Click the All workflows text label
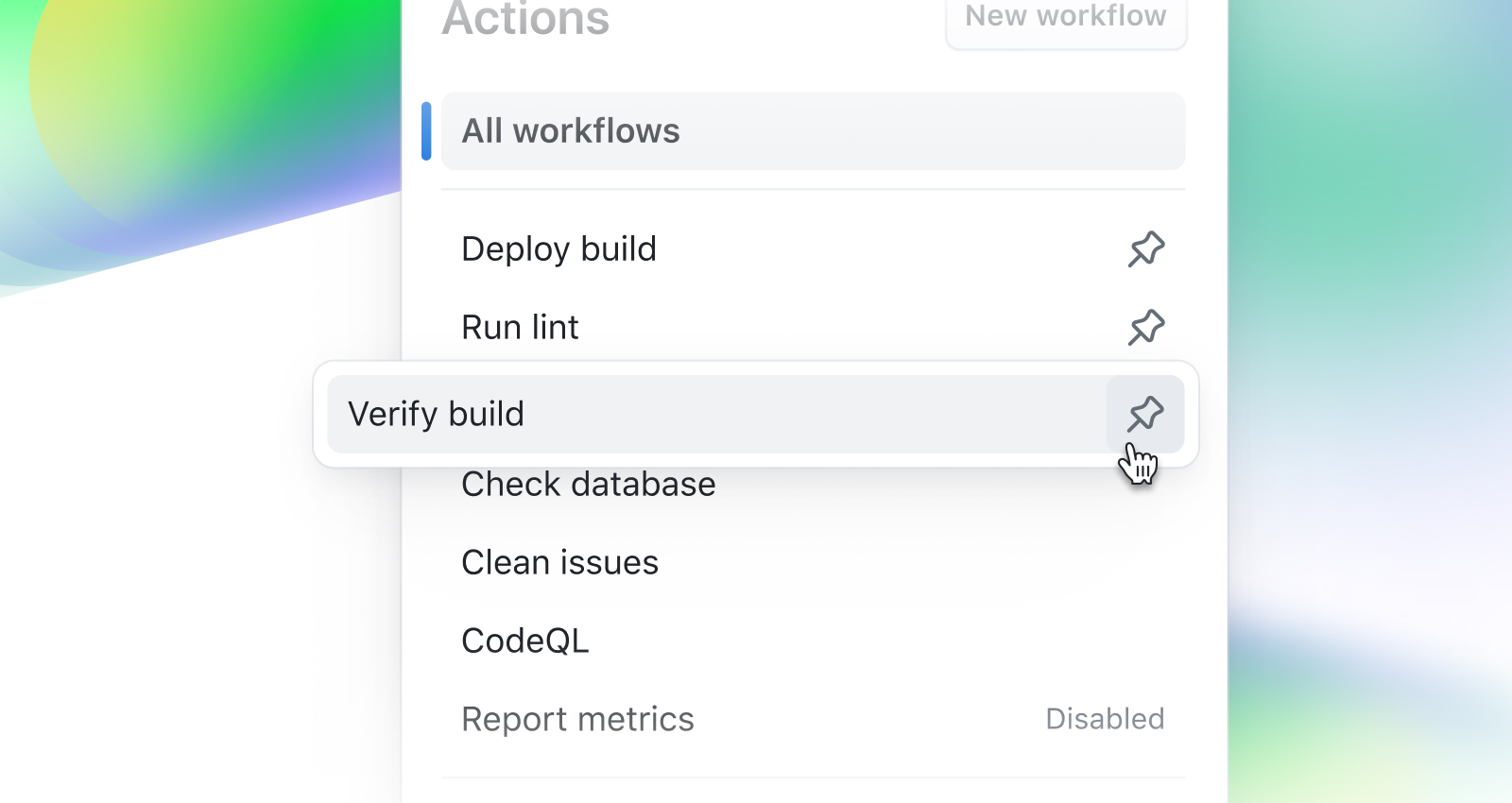Viewport: 1512px width, 803px height. [570, 131]
